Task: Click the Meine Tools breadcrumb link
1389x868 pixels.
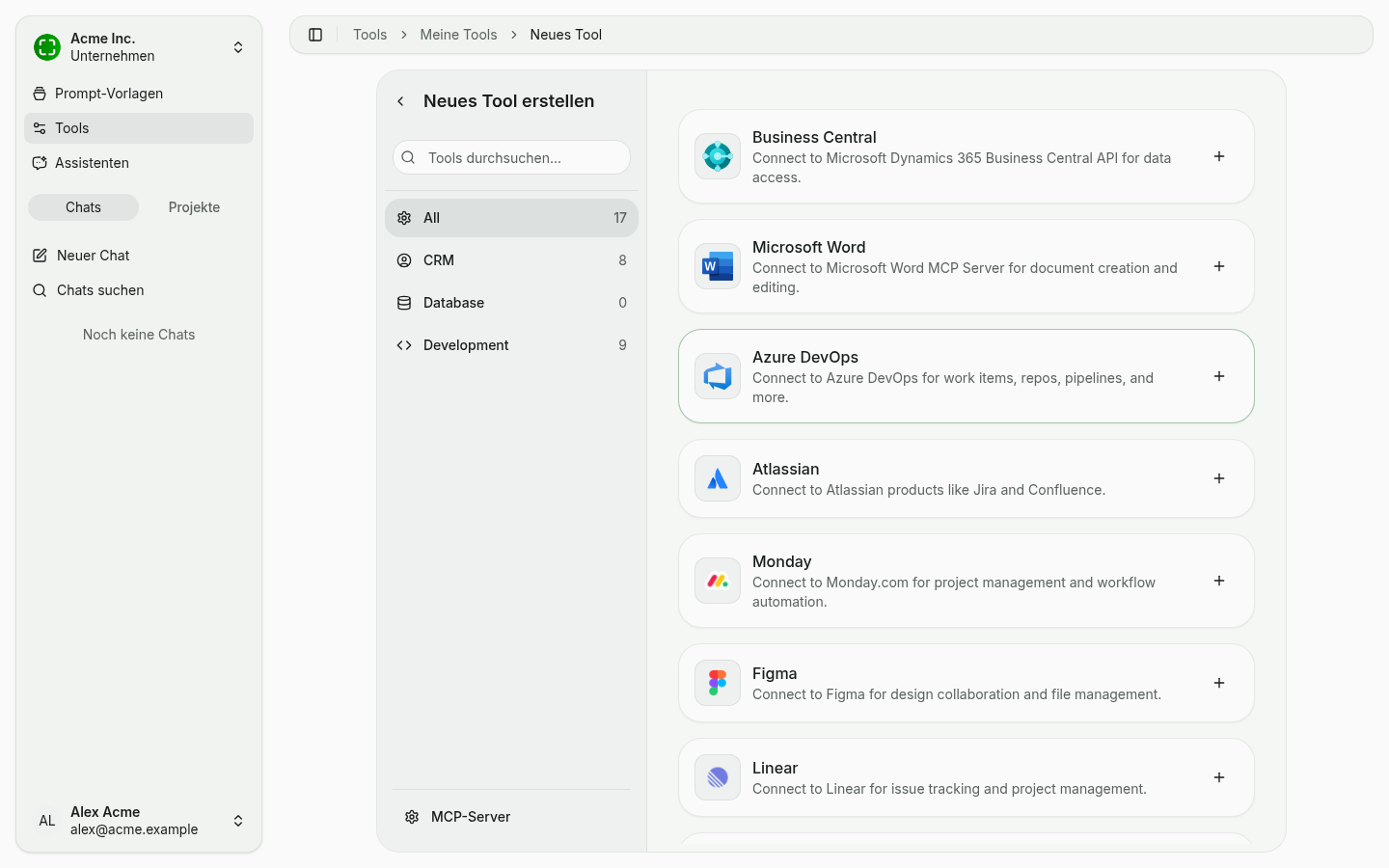Action: tap(458, 35)
